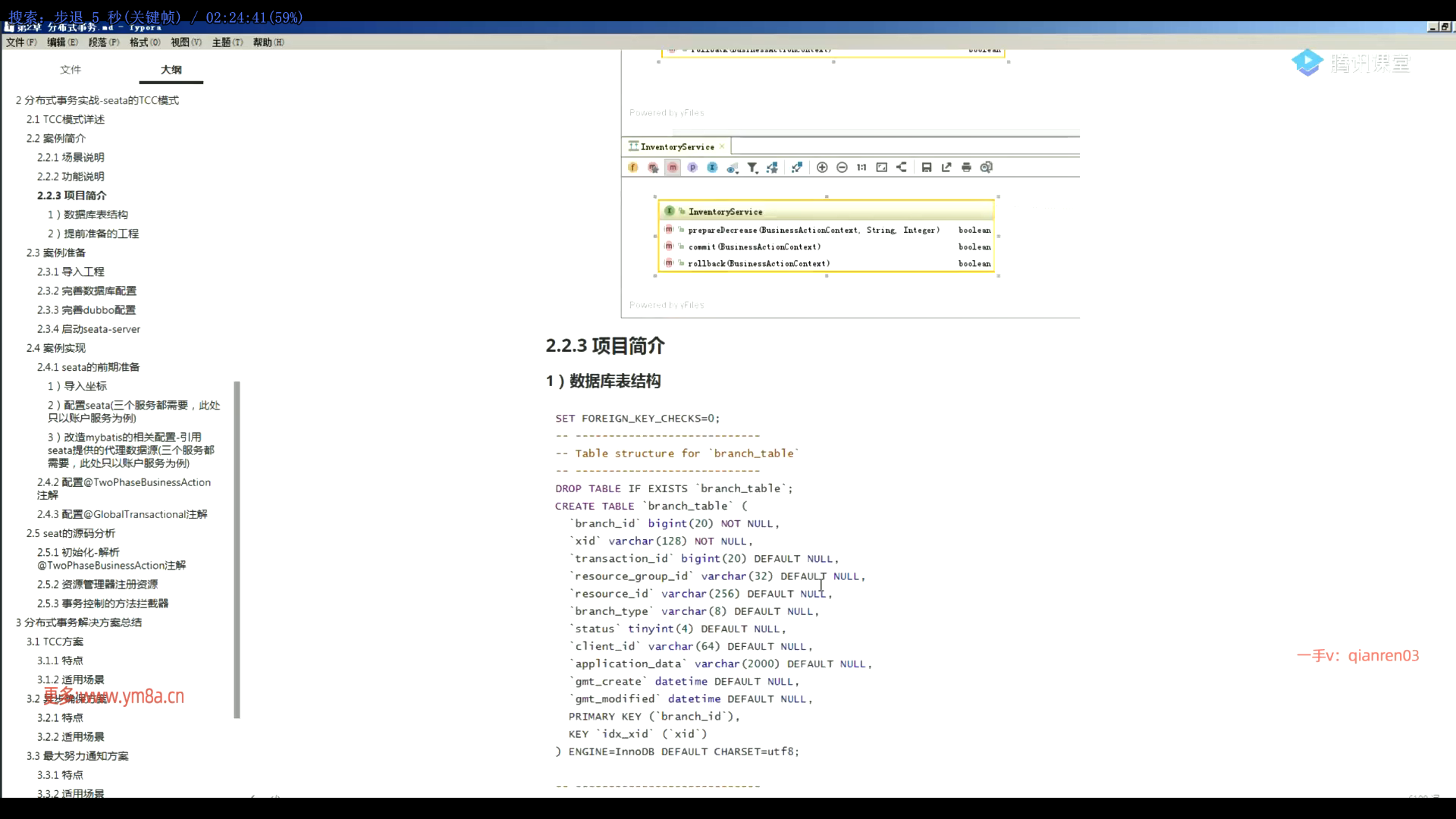Click the 1:1 actual size icon
The width and height of the screenshot is (1456, 819).
coord(861,168)
